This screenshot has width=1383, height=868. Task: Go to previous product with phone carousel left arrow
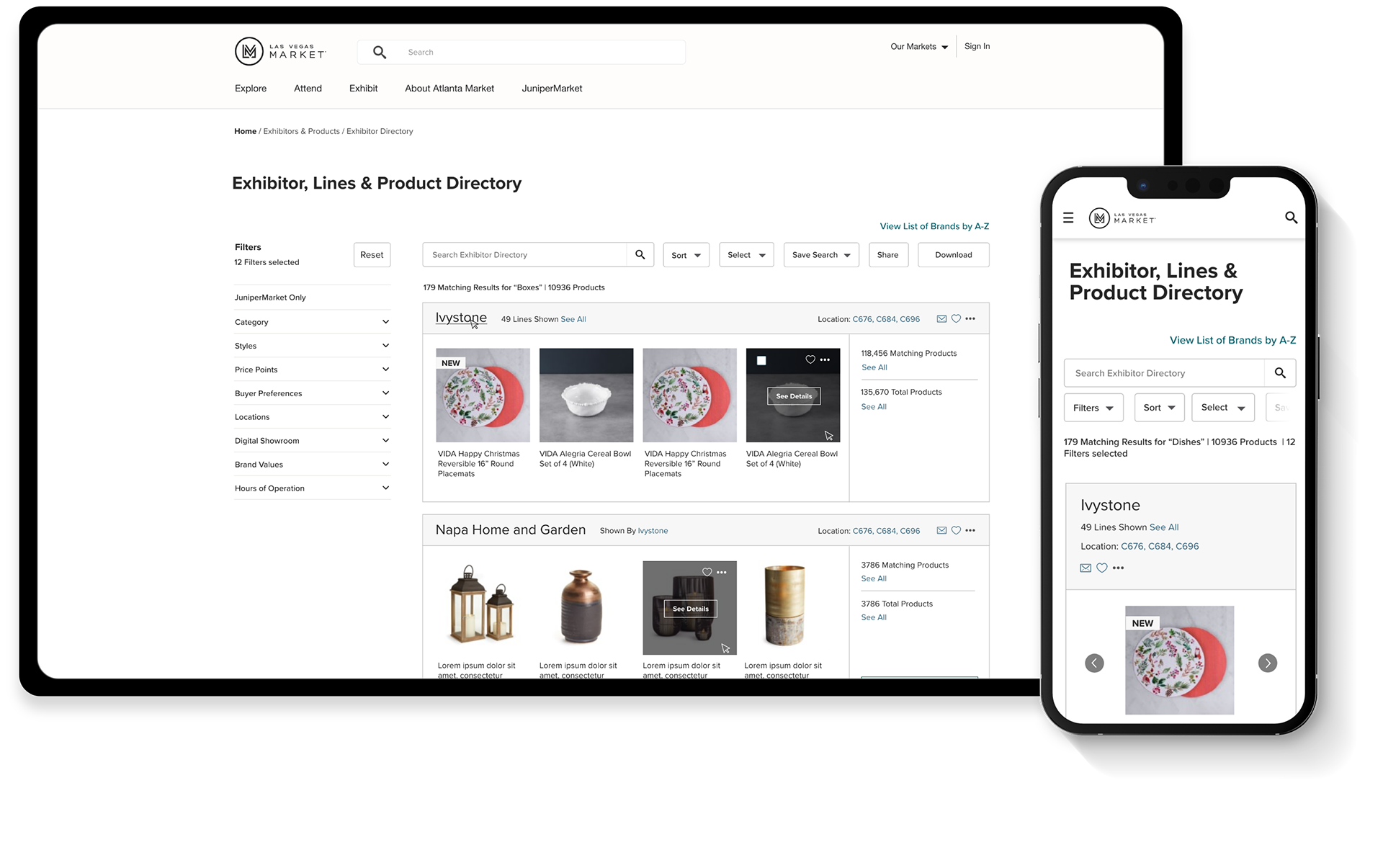point(1094,663)
